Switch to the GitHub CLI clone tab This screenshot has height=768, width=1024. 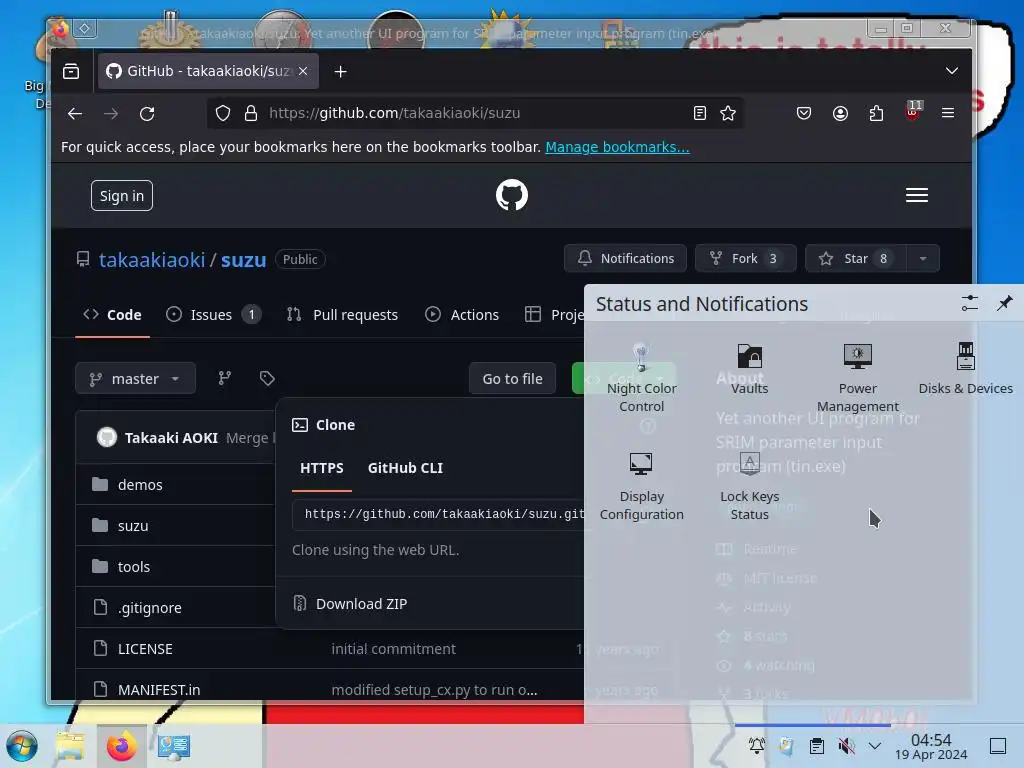(405, 468)
